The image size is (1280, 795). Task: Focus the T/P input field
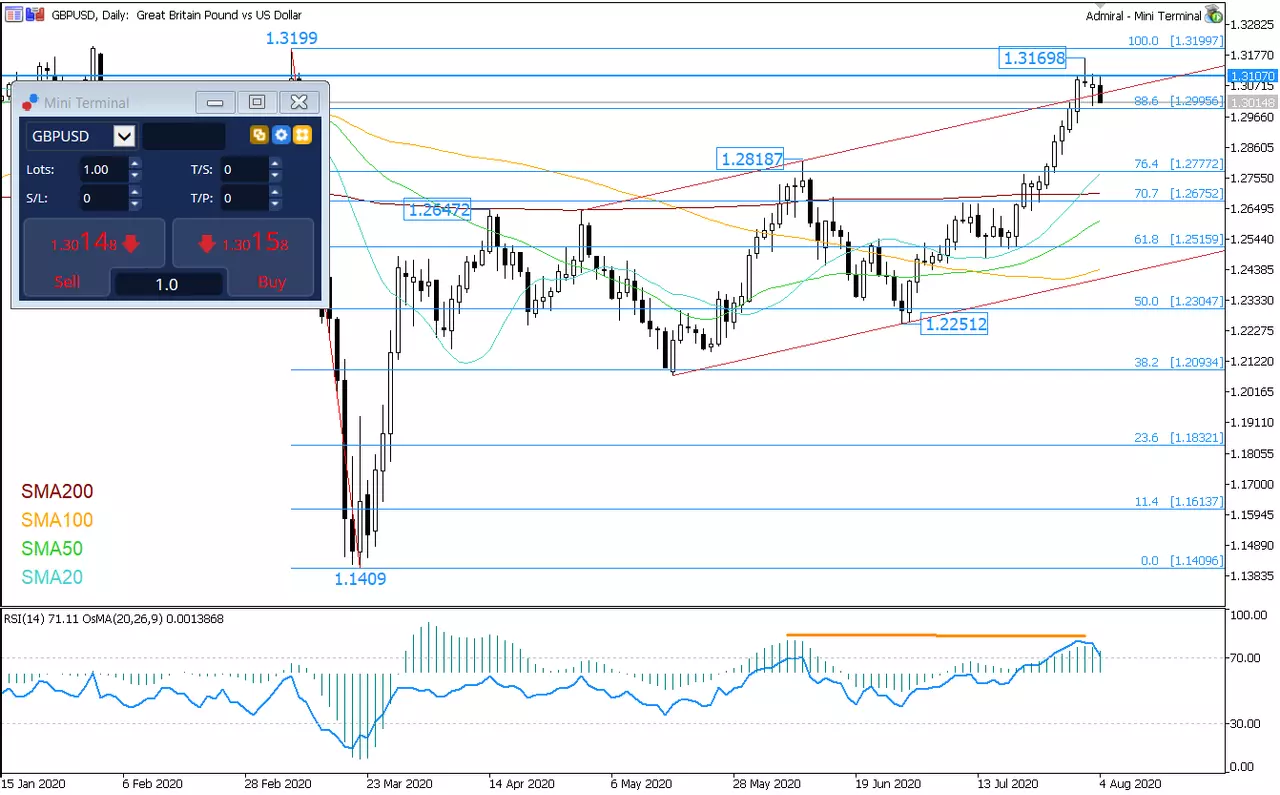243,198
